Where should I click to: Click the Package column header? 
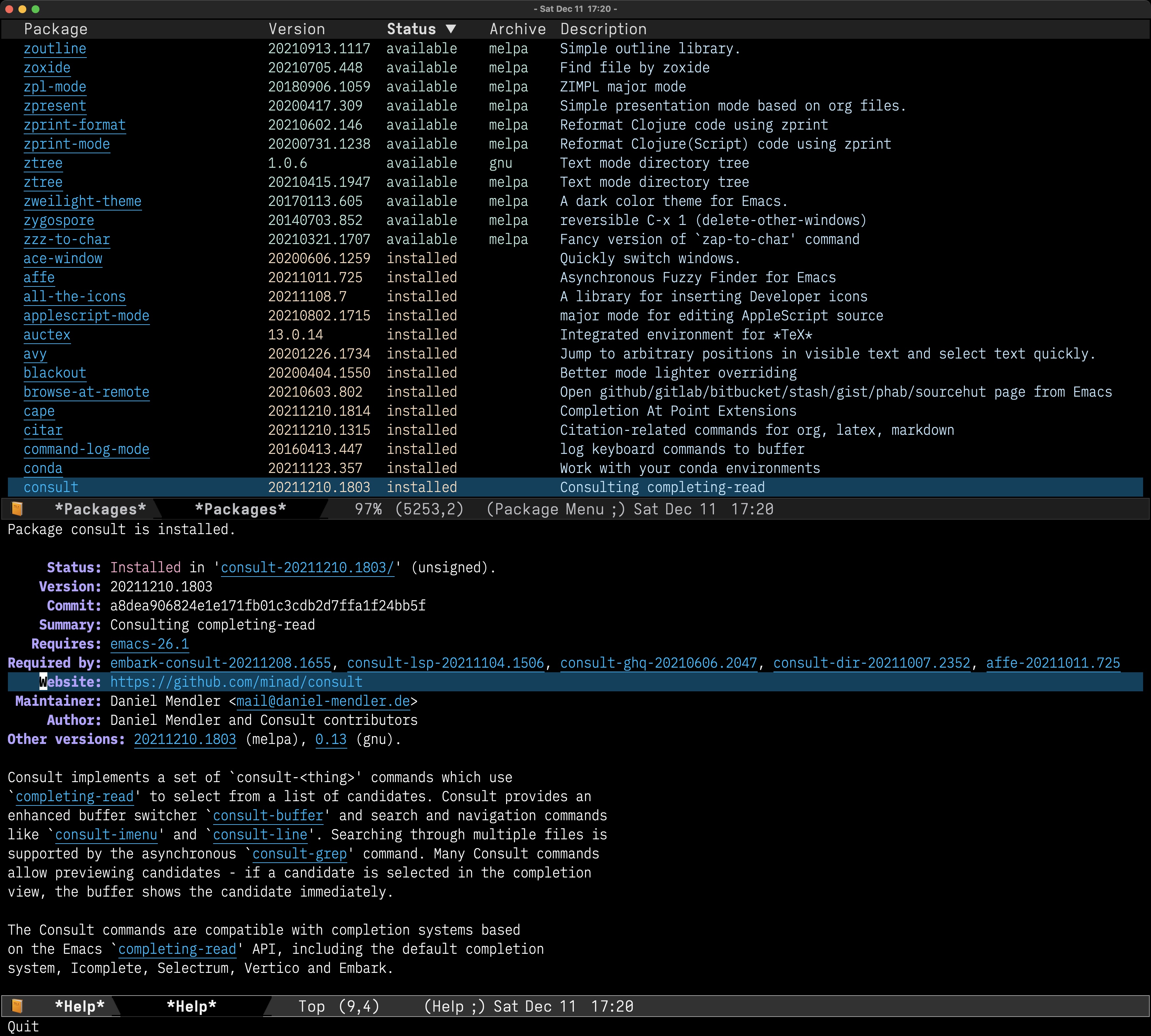(x=56, y=29)
